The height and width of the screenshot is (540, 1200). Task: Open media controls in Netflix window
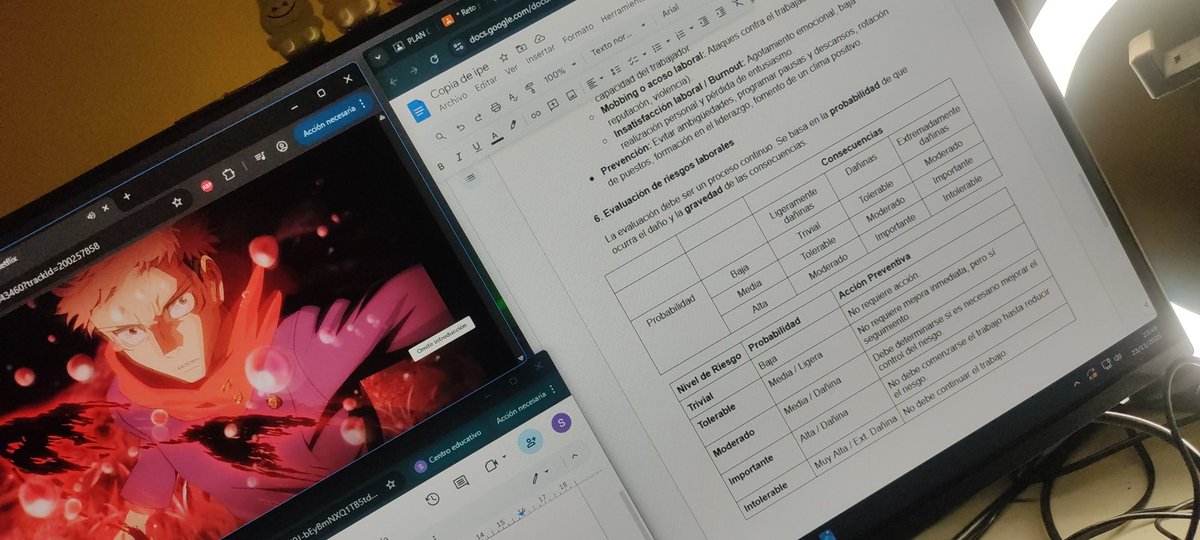click(x=260, y=157)
